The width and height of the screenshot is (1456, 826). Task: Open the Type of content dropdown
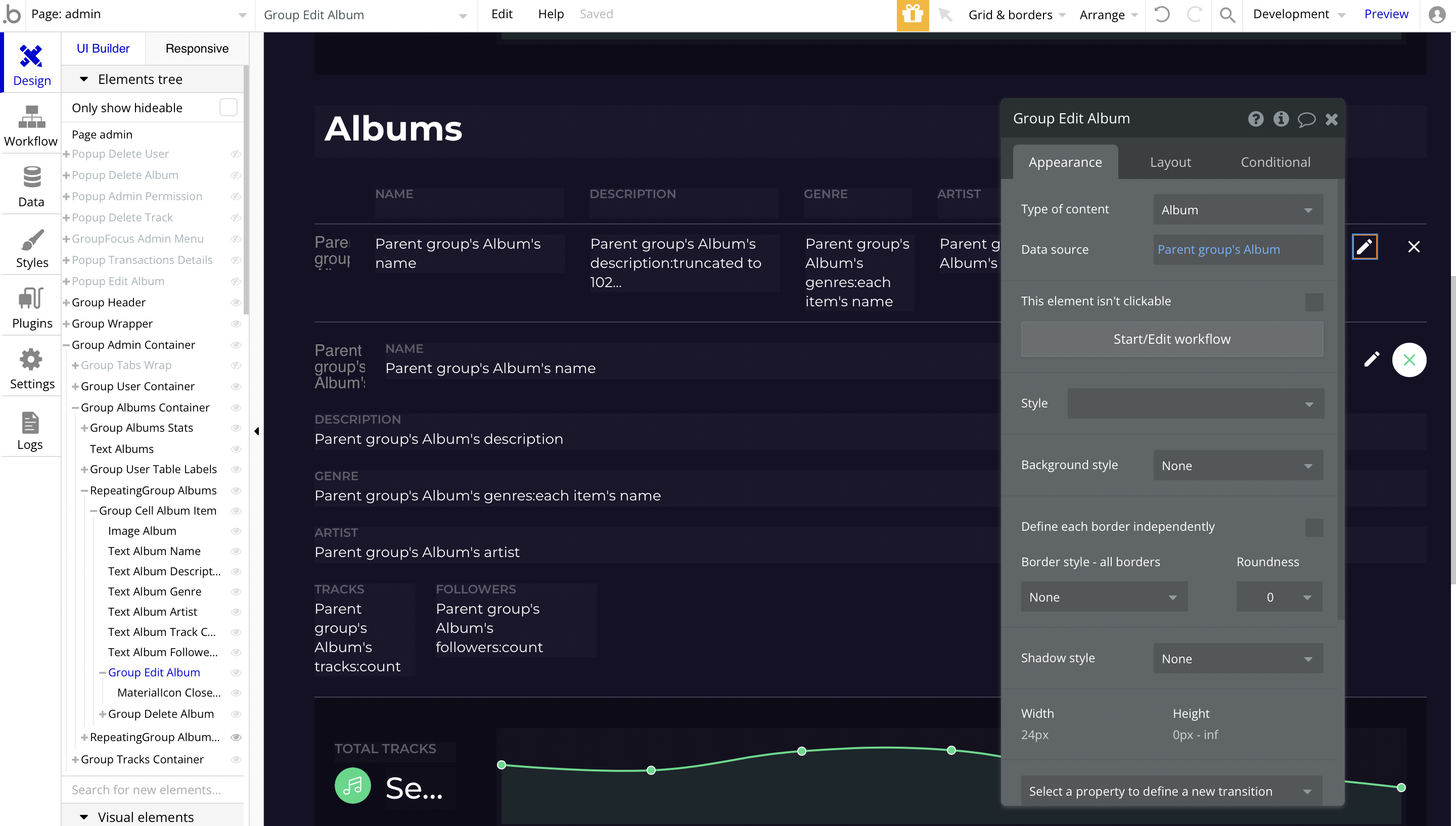1238,210
